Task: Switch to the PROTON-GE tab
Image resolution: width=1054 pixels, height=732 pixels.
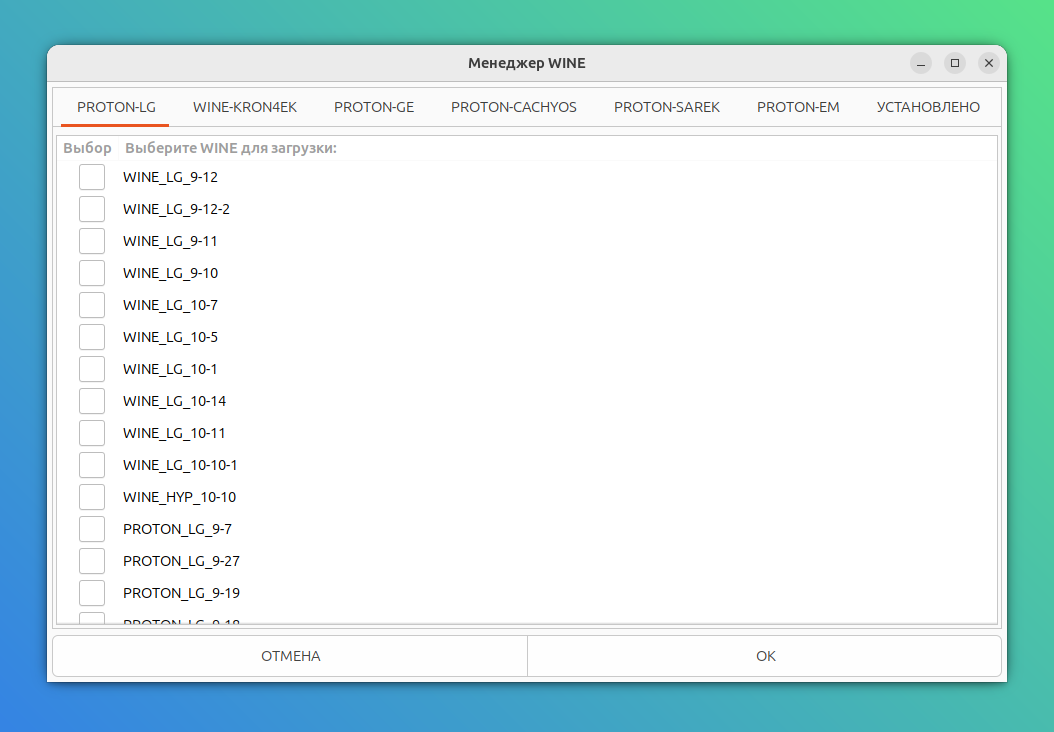Action: point(374,107)
